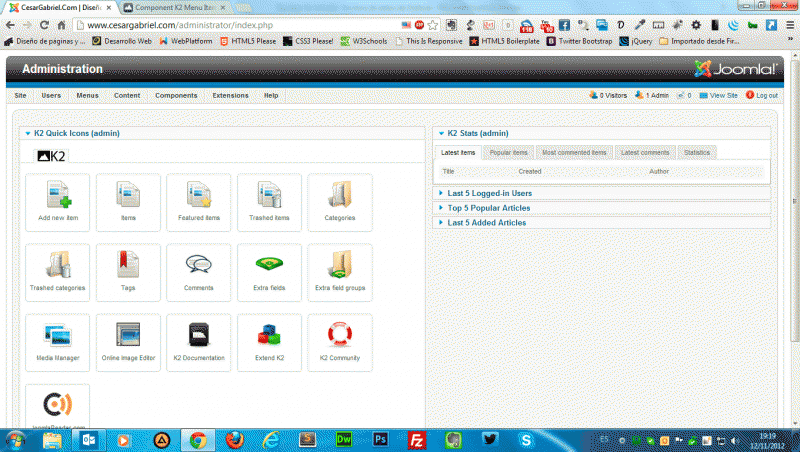Open the K2 Items icon
Viewport: 800px width, 452px height.
[x=128, y=202]
